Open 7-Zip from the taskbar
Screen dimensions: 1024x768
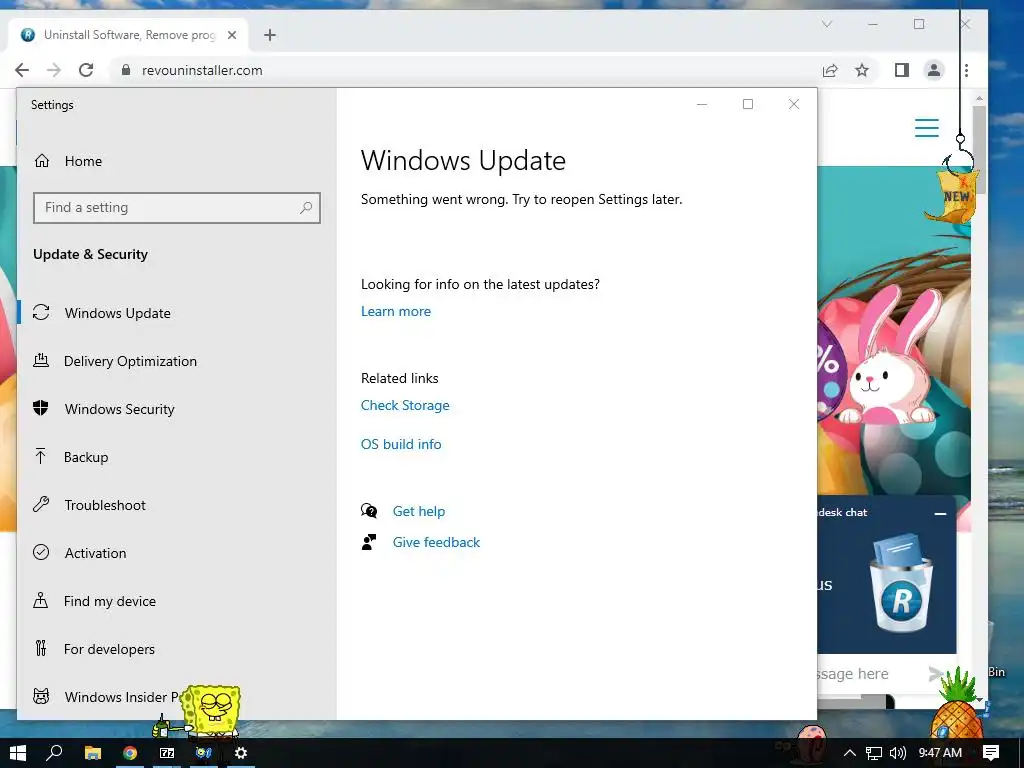167,753
